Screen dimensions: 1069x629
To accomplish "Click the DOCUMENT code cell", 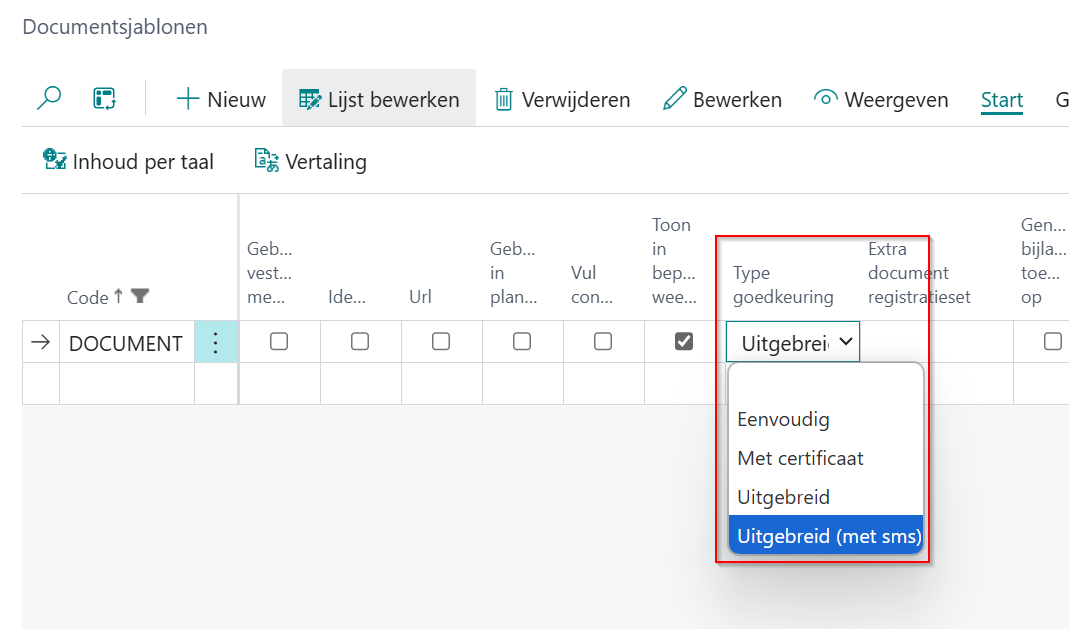I will [126, 343].
